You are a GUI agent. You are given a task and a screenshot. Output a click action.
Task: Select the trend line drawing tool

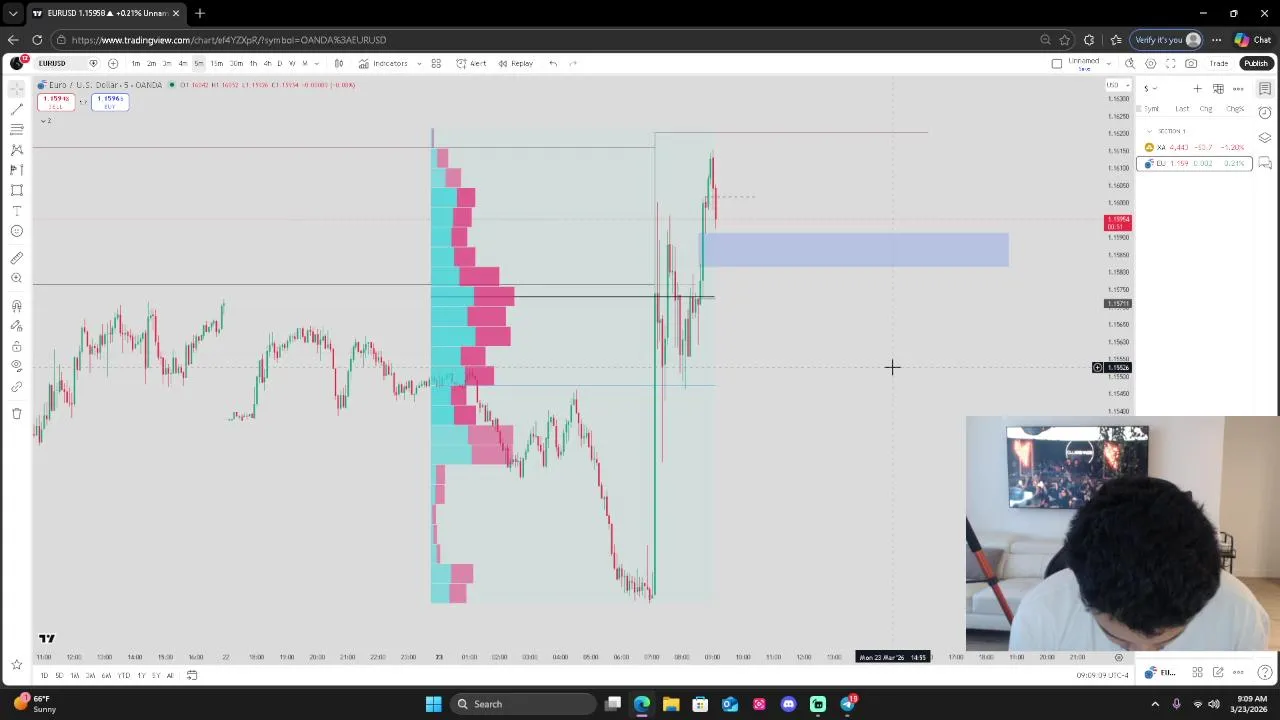click(17, 109)
